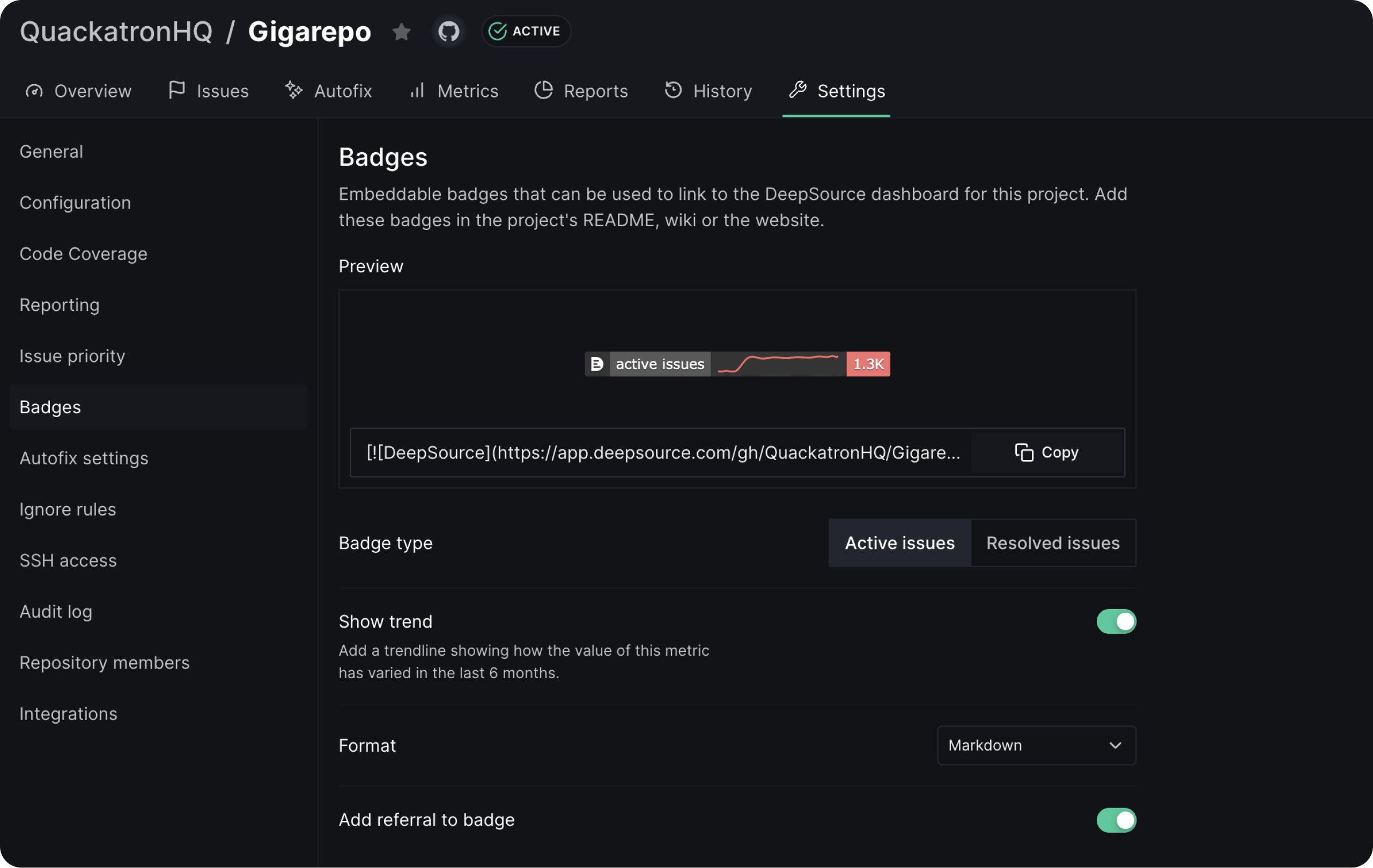1373x868 pixels.
Task: Click the Overview gauge icon
Action: coord(34,91)
